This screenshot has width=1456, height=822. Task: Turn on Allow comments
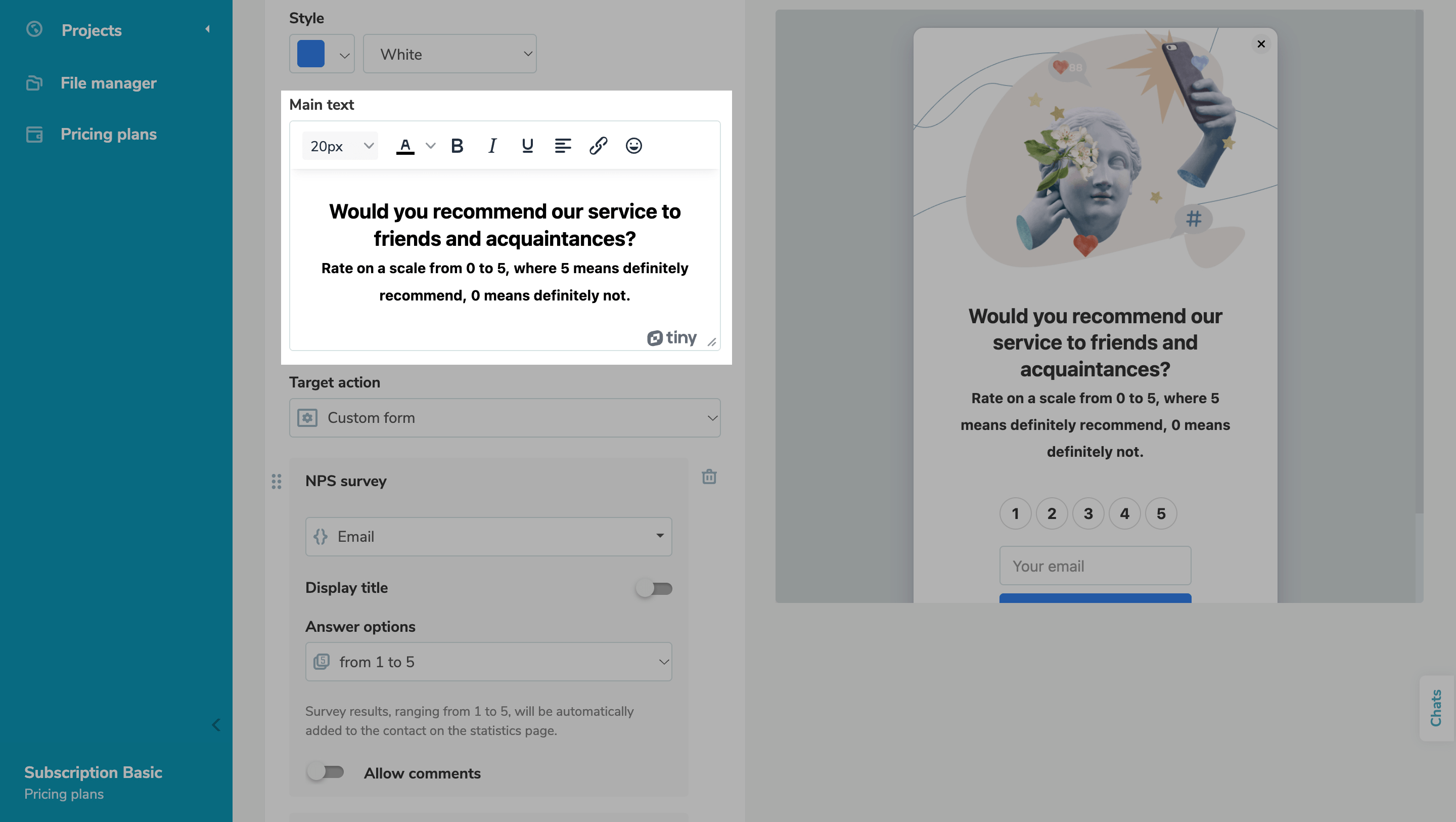pos(326,772)
